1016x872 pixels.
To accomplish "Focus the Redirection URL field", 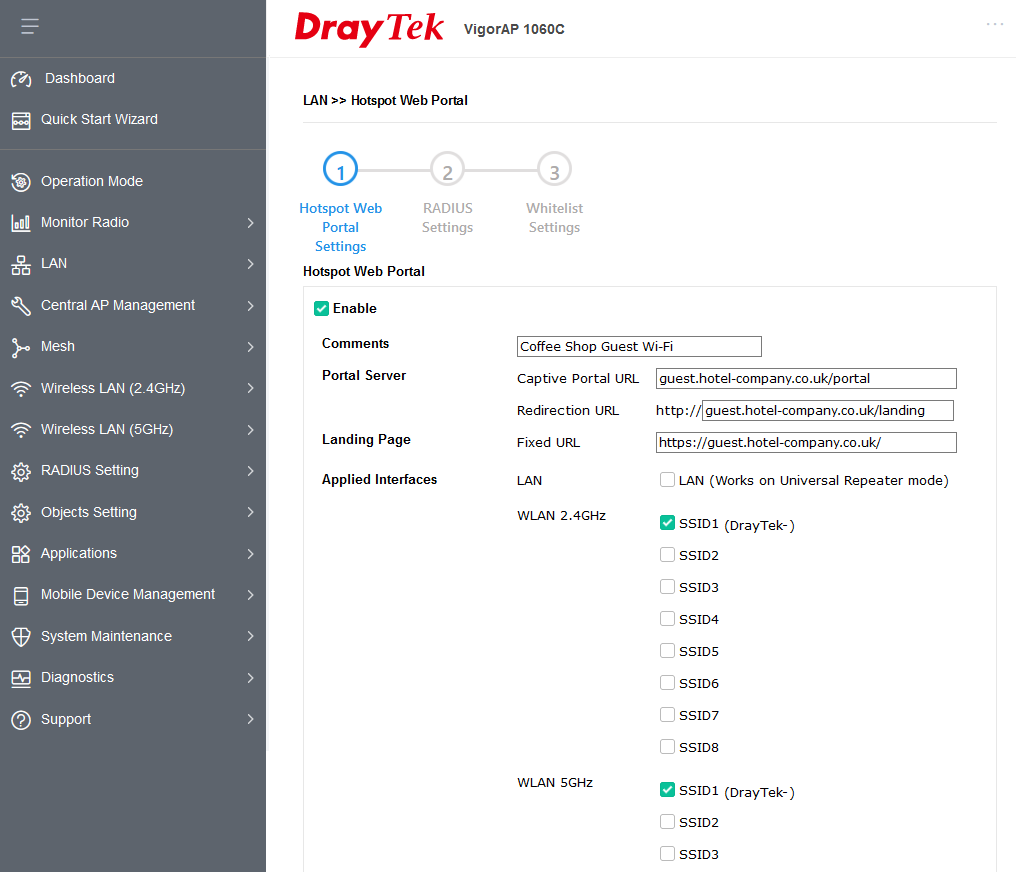I will point(827,410).
